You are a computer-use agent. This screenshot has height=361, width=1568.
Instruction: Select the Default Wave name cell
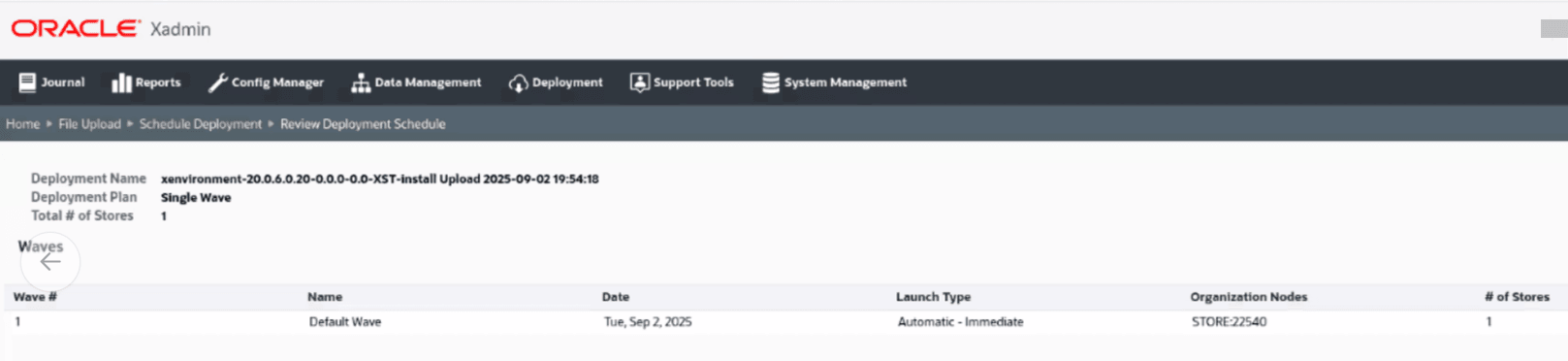[345, 322]
